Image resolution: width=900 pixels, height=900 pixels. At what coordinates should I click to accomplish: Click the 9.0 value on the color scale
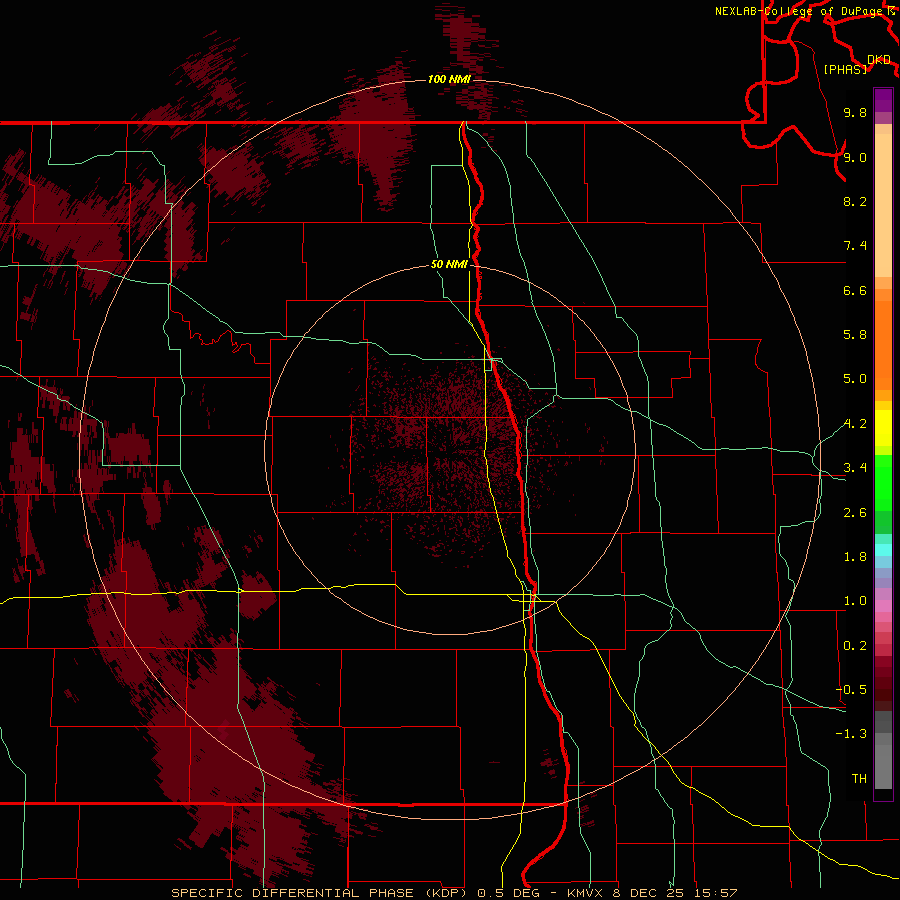[855, 157]
